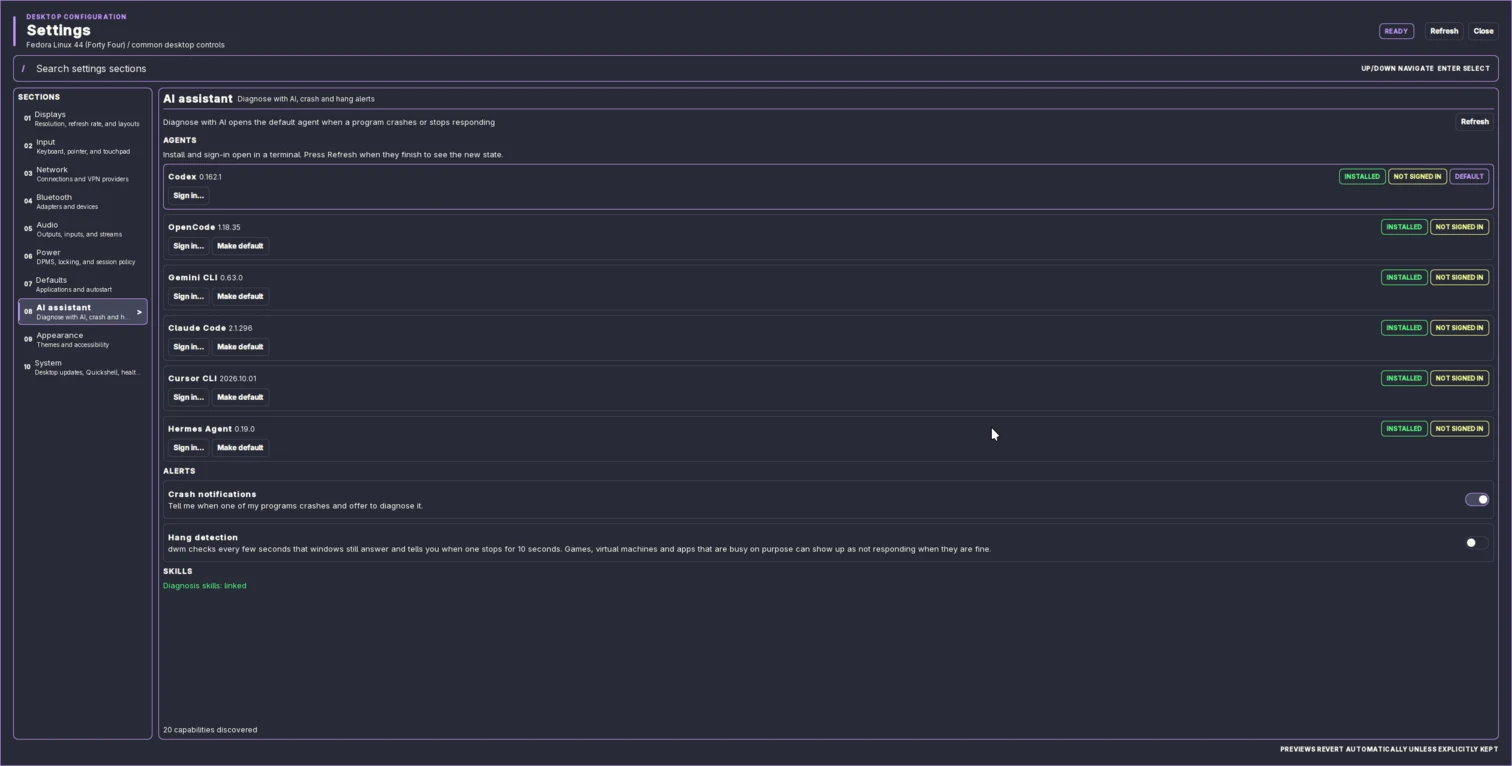This screenshot has height=766, width=1512.
Task: Sign in to Claude Code
Action: click(x=188, y=347)
